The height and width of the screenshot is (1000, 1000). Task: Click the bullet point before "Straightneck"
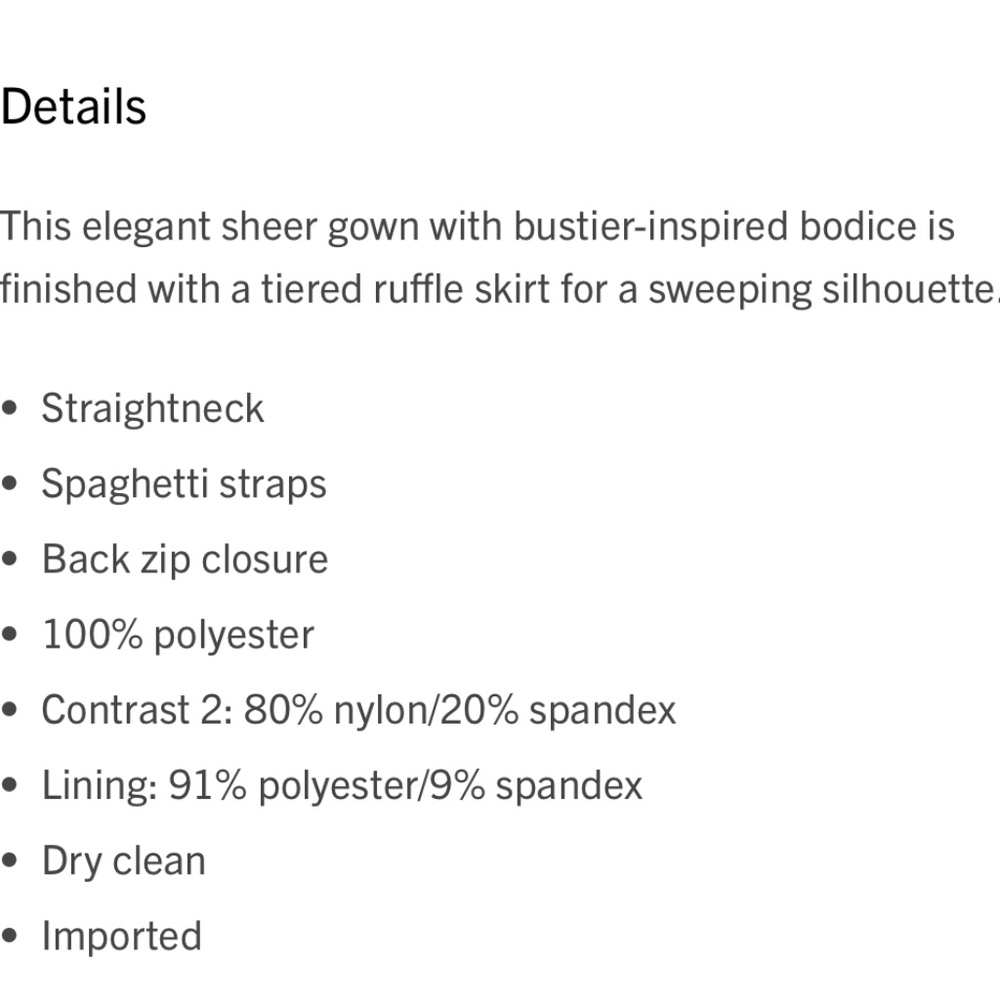click(x=10, y=409)
